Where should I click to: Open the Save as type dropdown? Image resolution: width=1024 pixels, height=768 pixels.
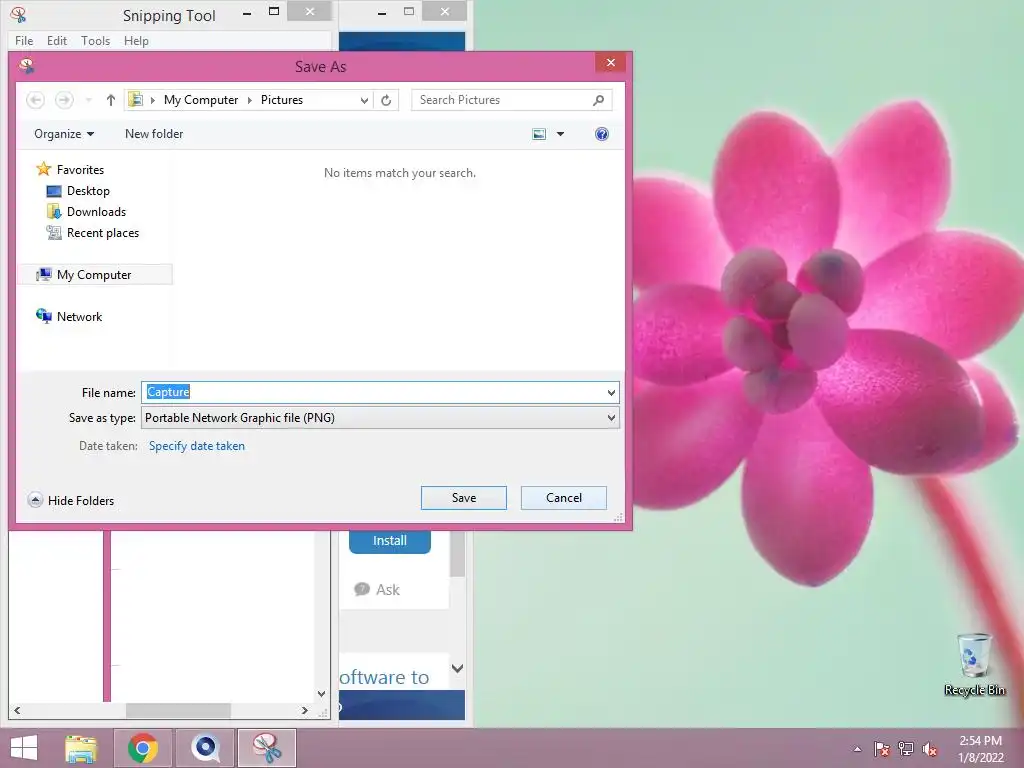point(380,418)
